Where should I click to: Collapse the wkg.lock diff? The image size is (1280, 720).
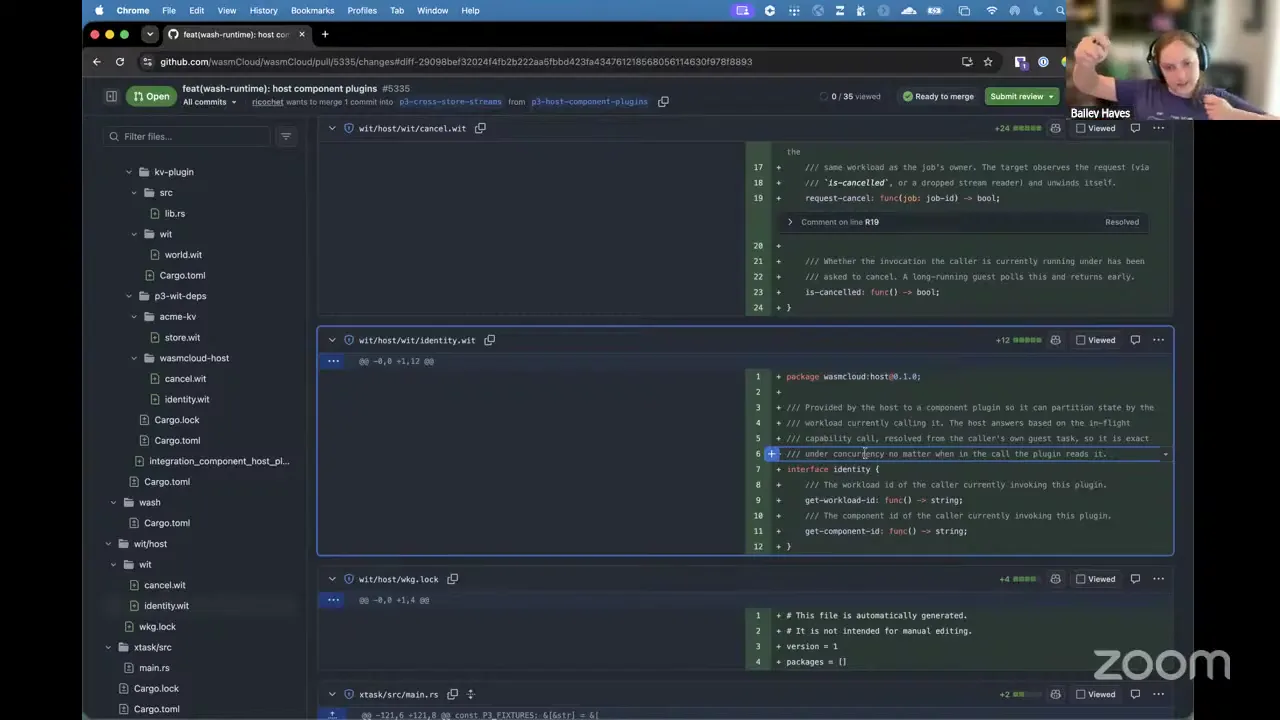click(332, 579)
